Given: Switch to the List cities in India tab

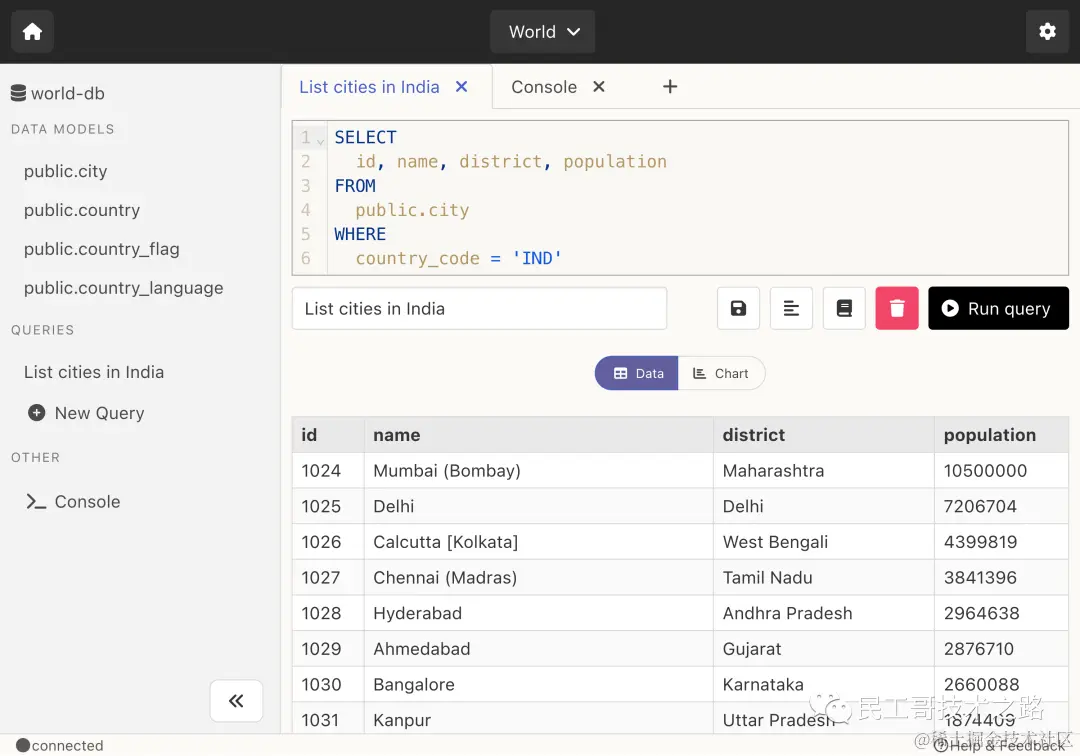Looking at the screenshot, I should pyautogui.click(x=369, y=87).
